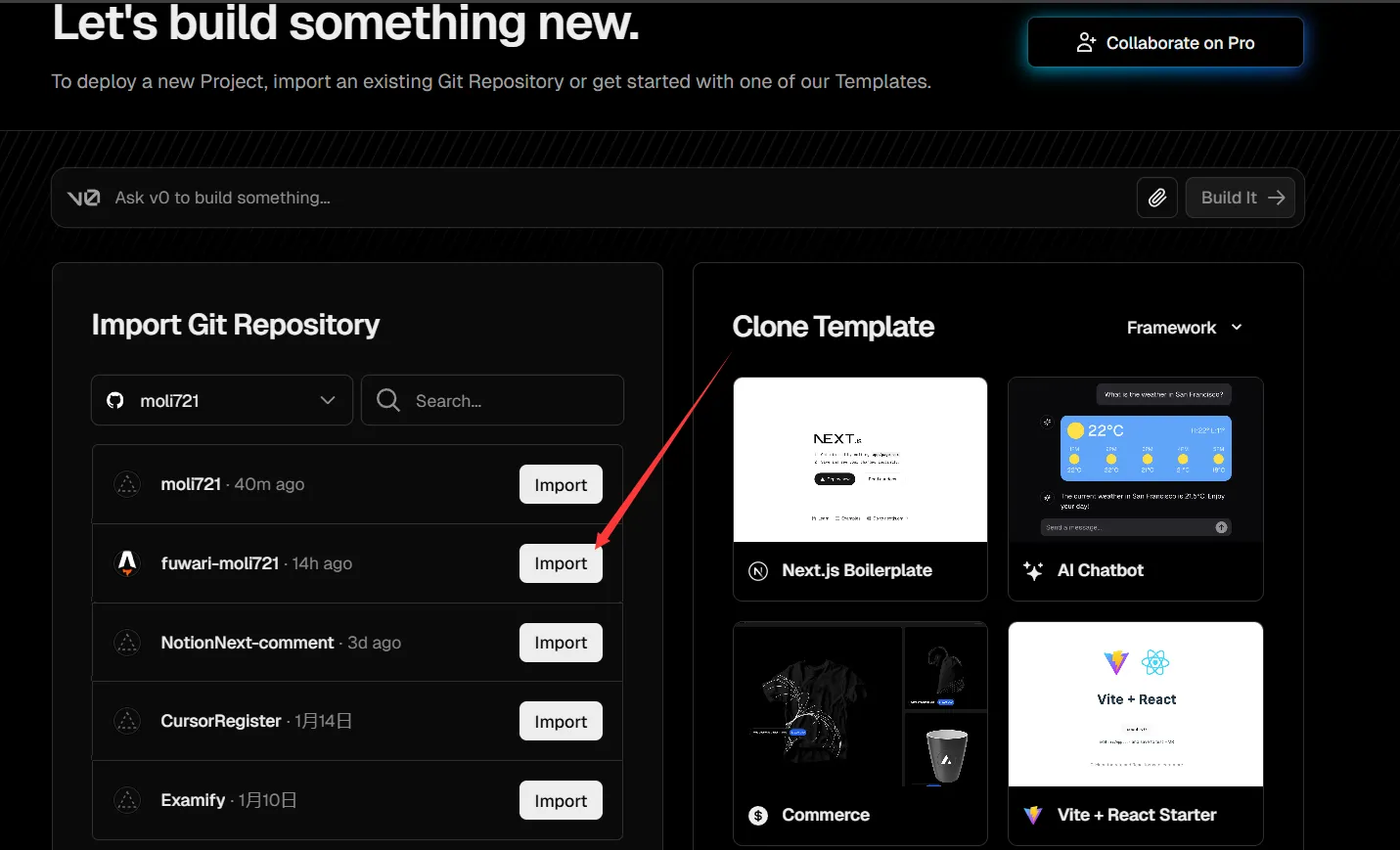The height and width of the screenshot is (850, 1400).
Task: Click the Examify repository icon
Action: pos(127,800)
